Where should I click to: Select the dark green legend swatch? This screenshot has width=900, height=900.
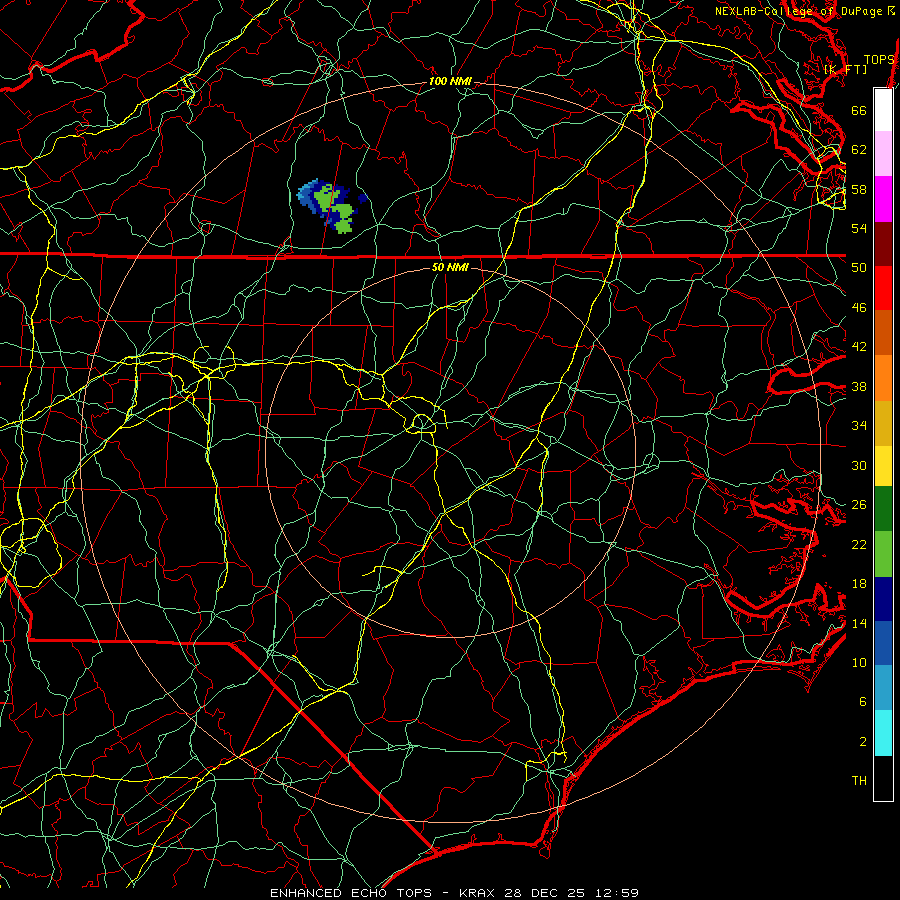point(883,509)
